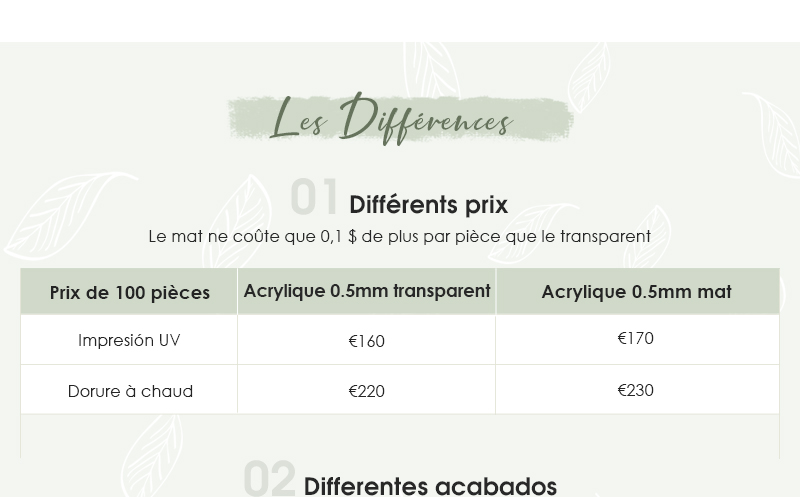Click the €220 price cell
This screenshot has height=497, width=800.
(x=366, y=391)
